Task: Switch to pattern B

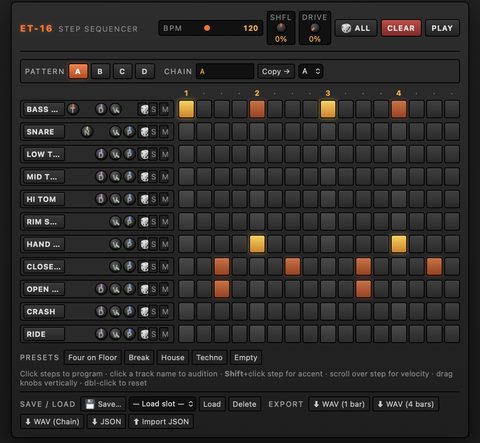Action: point(100,71)
